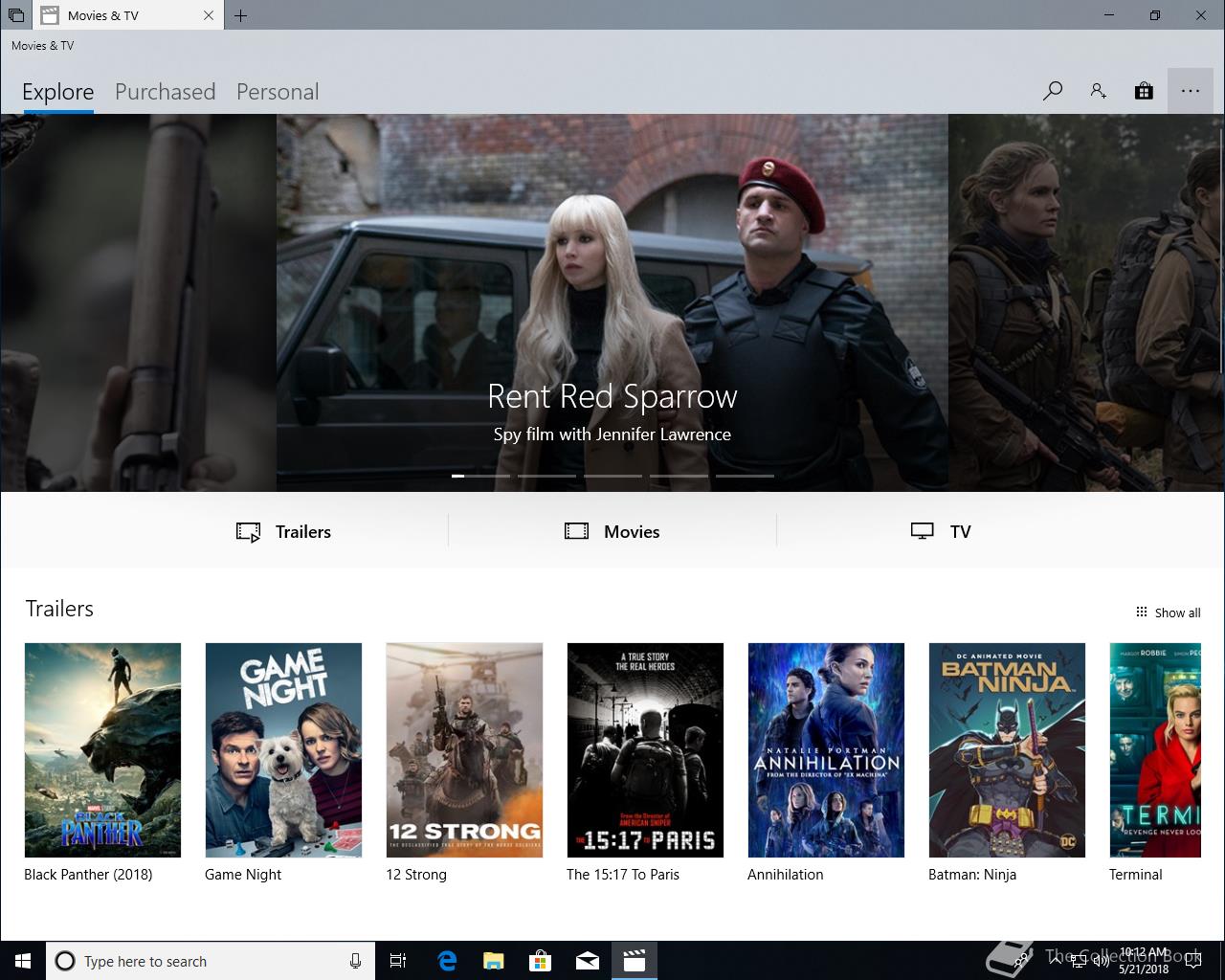Image resolution: width=1225 pixels, height=980 pixels.
Task: Click the taskbar search box
Action: click(x=211, y=961)
